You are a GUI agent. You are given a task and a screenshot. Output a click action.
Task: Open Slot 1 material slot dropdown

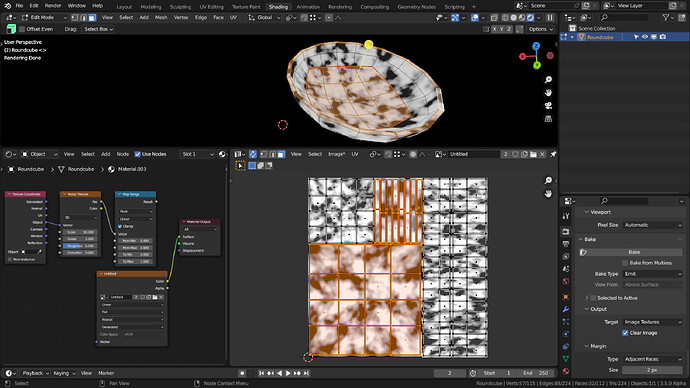[x=198, y=154]
